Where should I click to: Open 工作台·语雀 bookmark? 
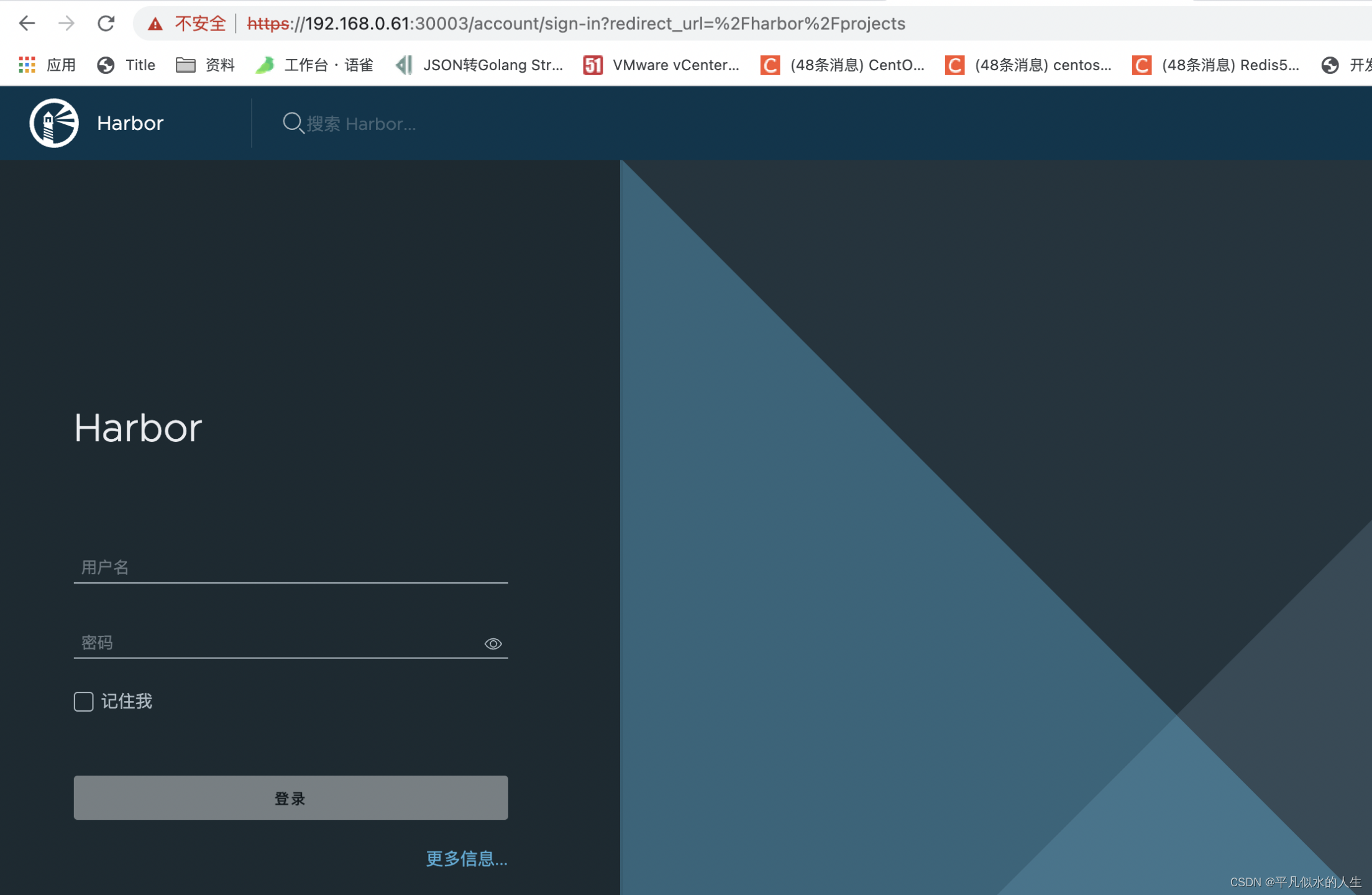tap(315, 65)
